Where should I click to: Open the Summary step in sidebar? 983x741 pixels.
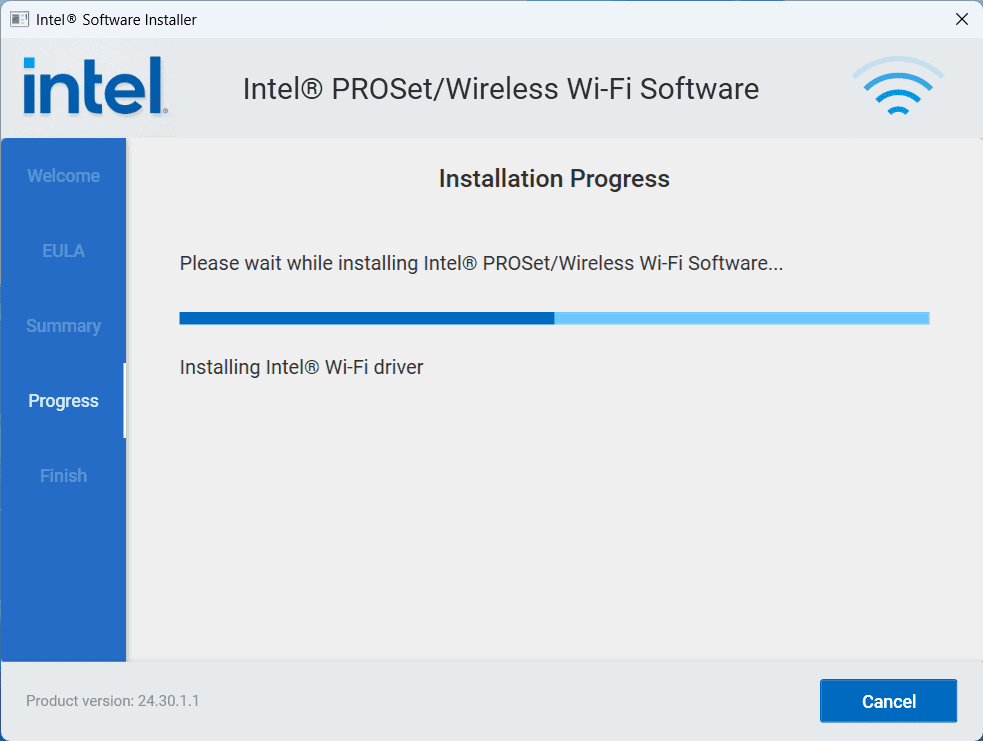(x=63, y=326)
